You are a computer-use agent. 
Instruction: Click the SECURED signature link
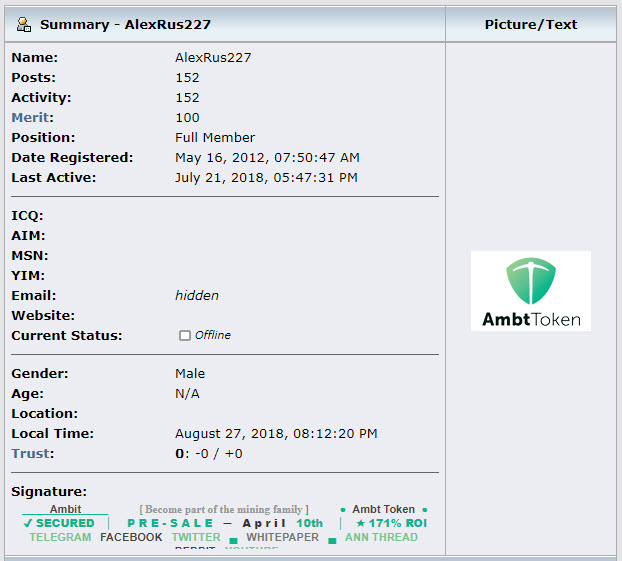pyautogui.click(x=59, y=523)
